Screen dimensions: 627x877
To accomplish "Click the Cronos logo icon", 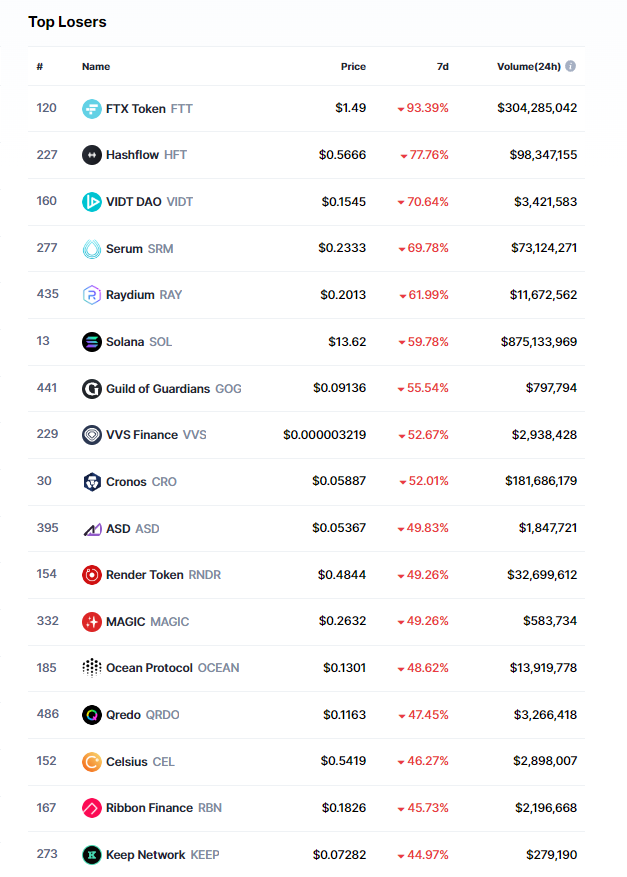I will (91, 482).
